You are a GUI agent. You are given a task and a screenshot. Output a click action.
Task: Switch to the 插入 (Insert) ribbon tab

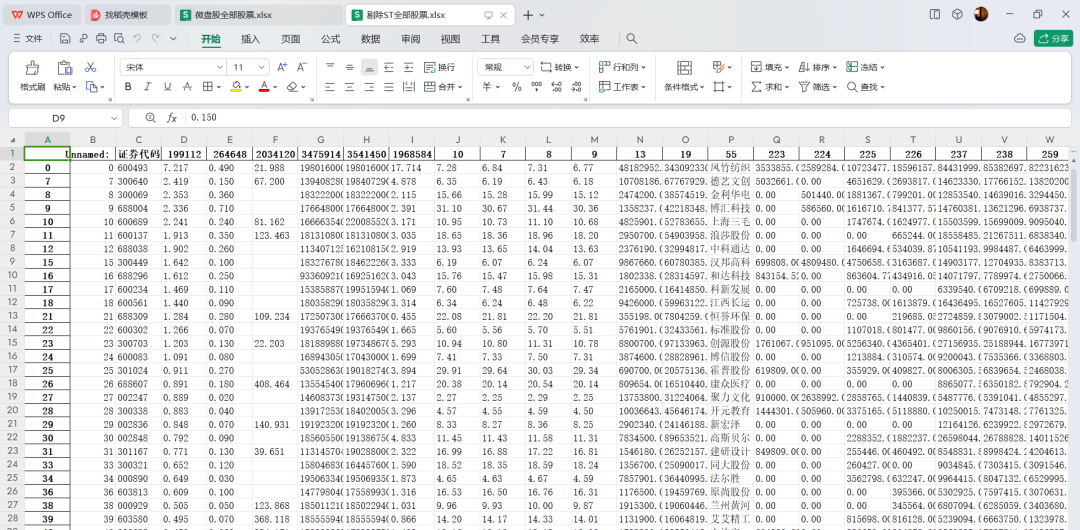click(x=250, y=39)
